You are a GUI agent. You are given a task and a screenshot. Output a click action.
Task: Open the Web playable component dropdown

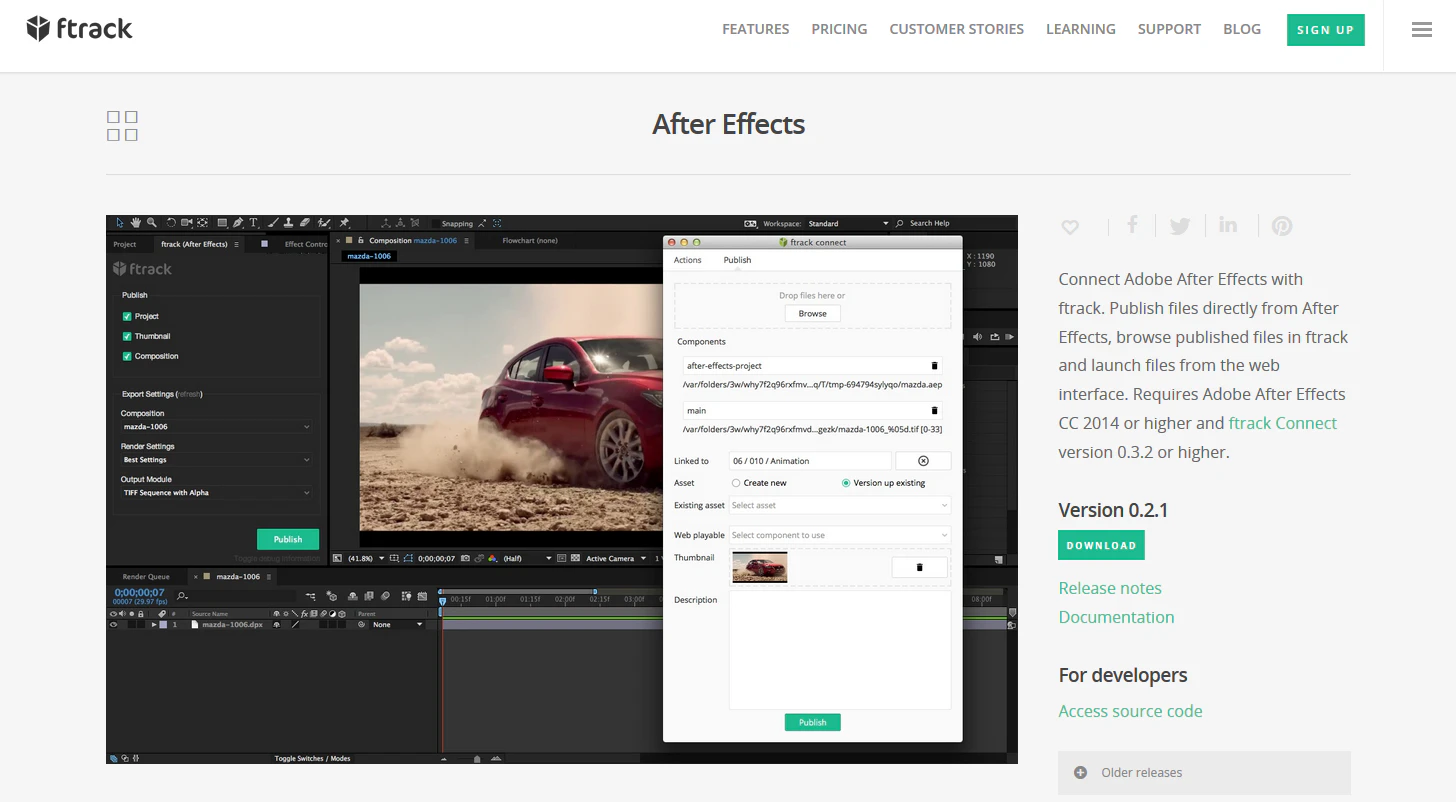pyautogui.click(x=840, y=535)
